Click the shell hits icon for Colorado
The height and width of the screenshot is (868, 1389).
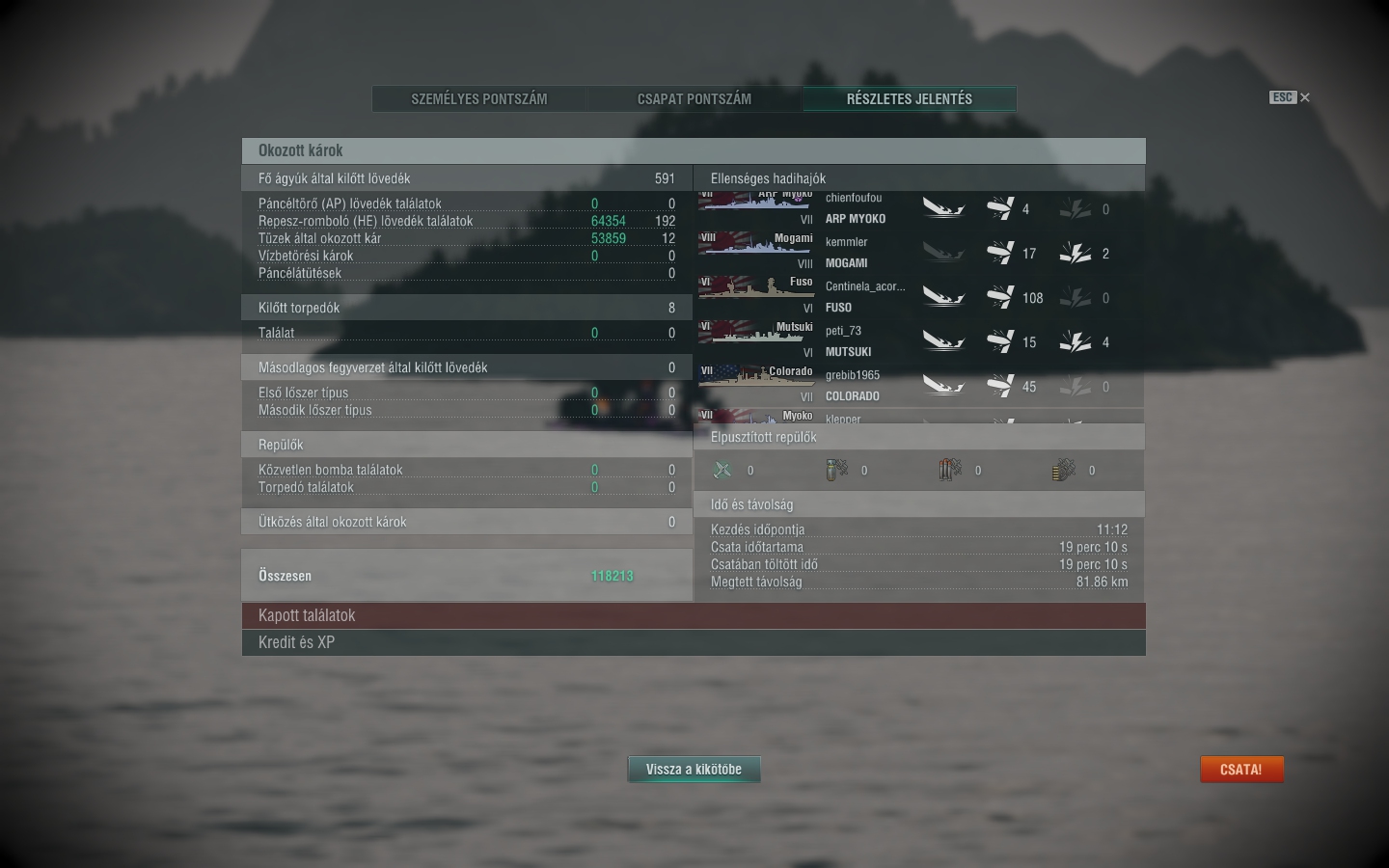pos(1000,386)
